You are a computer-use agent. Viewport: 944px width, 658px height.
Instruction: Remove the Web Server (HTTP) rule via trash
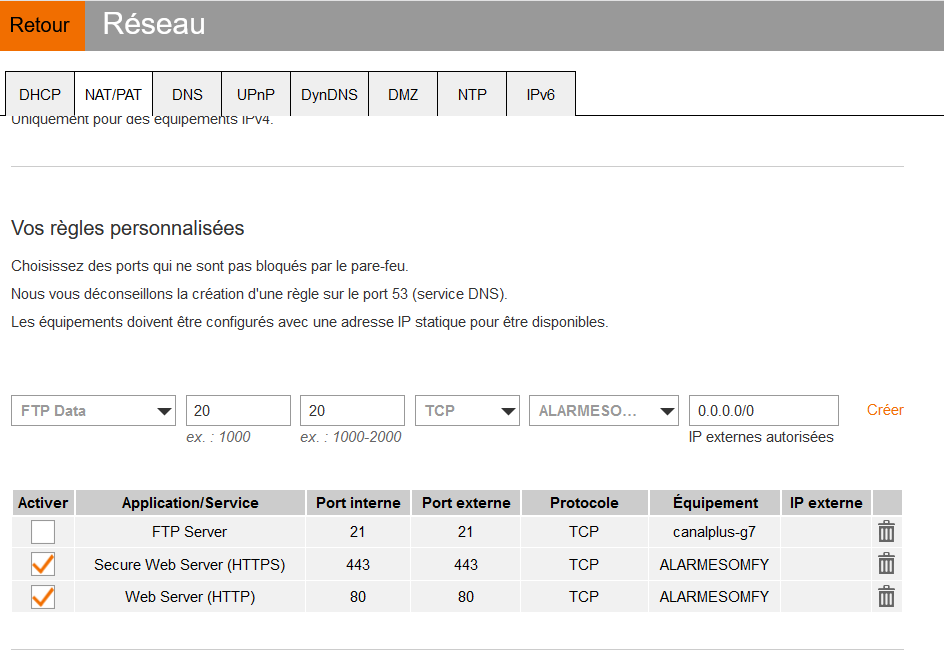[886, 597]
